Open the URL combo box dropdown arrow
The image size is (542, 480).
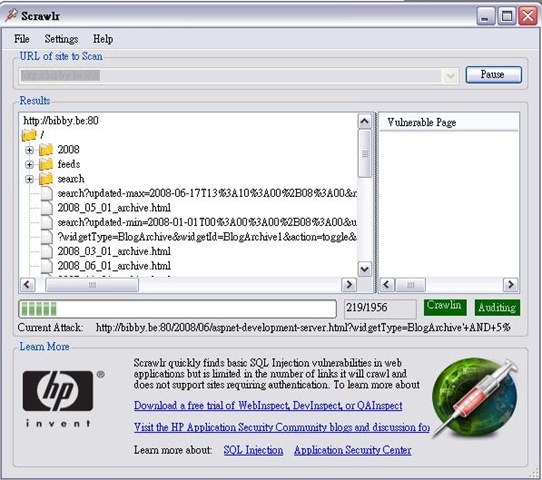(x=450, y=76)
